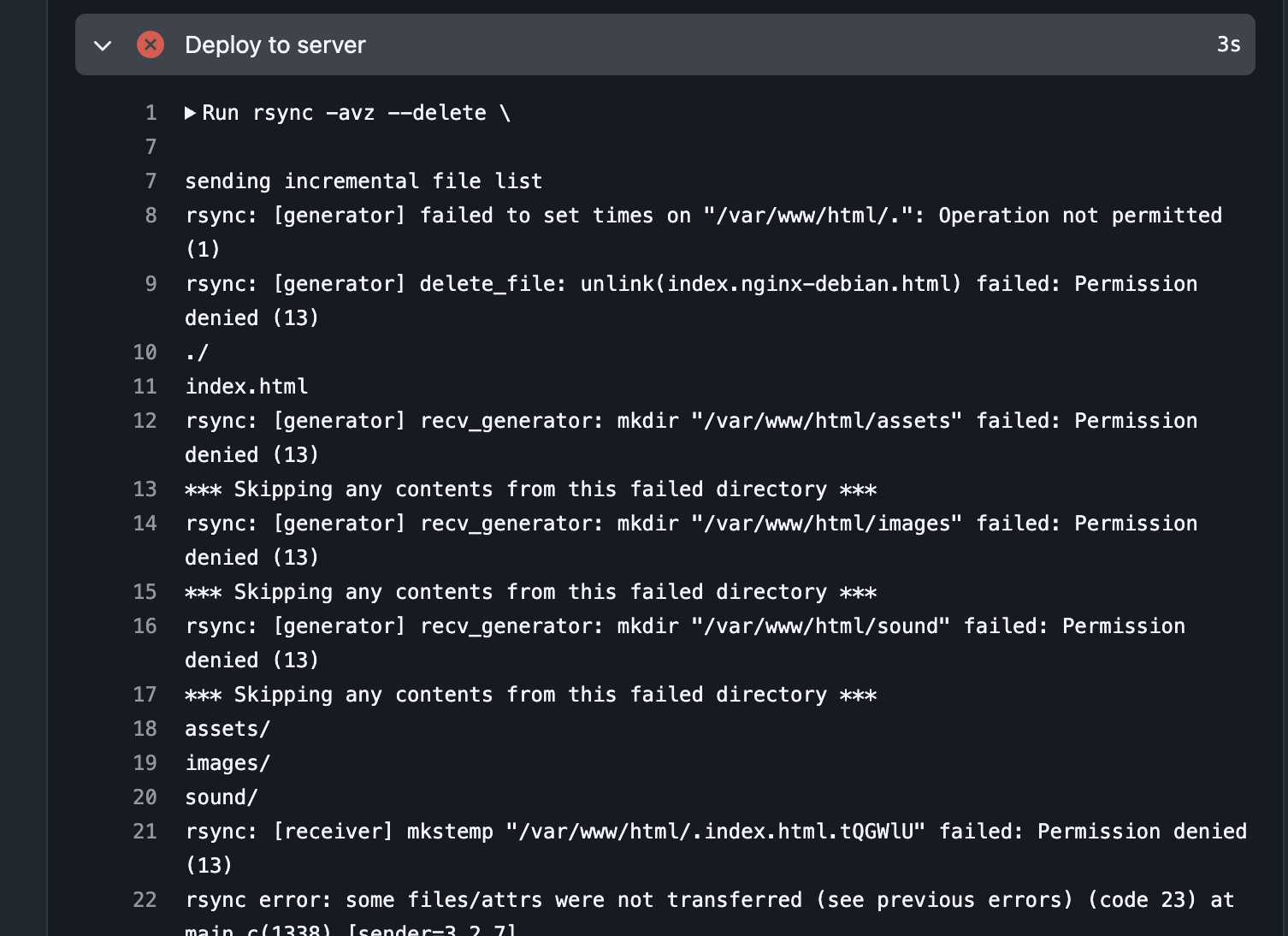Click line number 12 for assets mkdir error
1288x936 pixels.
[x=145, y=421]
